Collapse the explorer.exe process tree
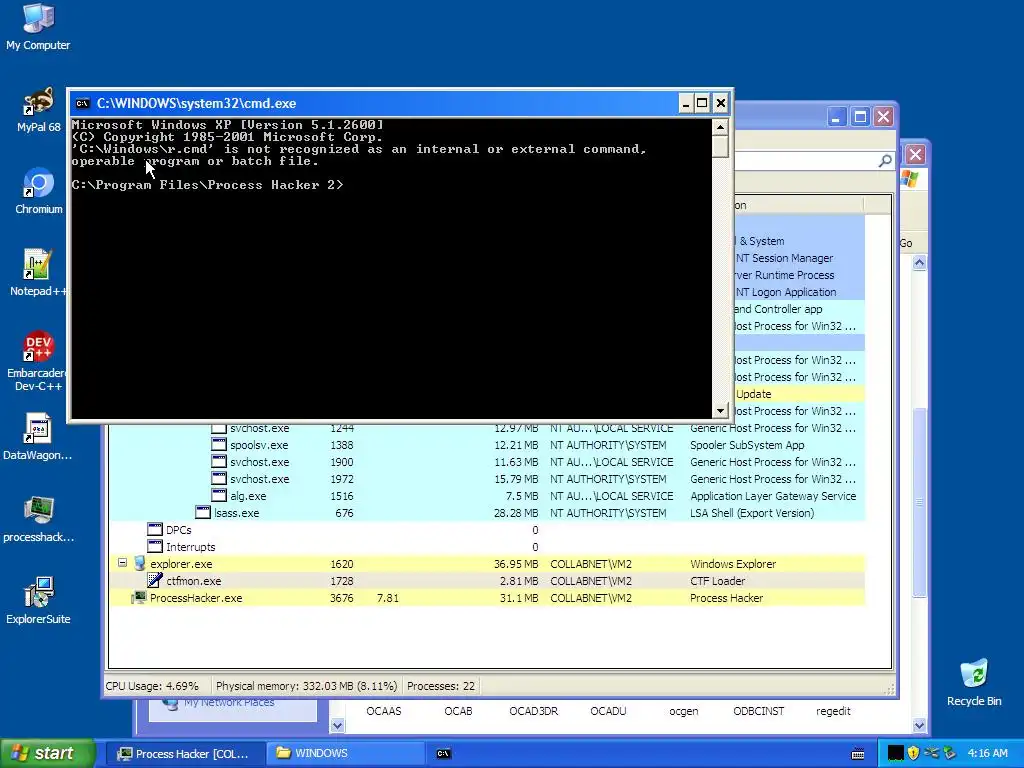This screenshot has height=768, width=1024. click(122, 562)
